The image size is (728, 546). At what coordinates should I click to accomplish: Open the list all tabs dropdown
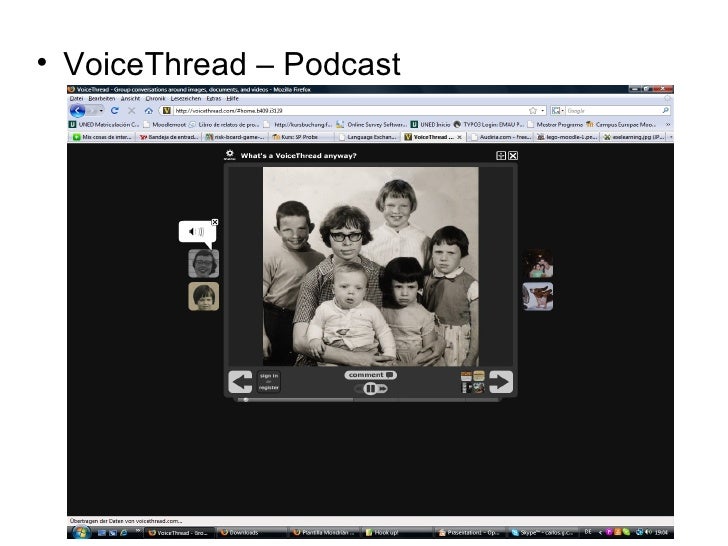[670, 137]
